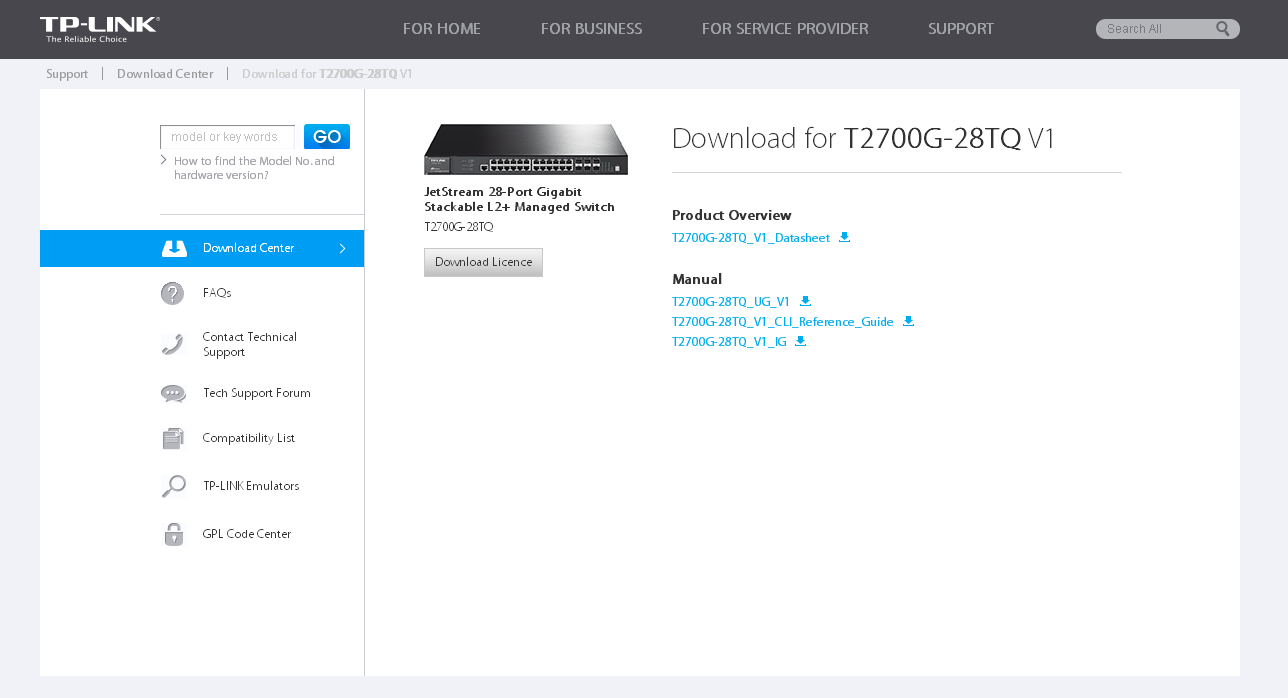Viewport: 1288px width, 698px height.
Task: Click the Contact Technical Support phone icon
Action: pos(173,344)
